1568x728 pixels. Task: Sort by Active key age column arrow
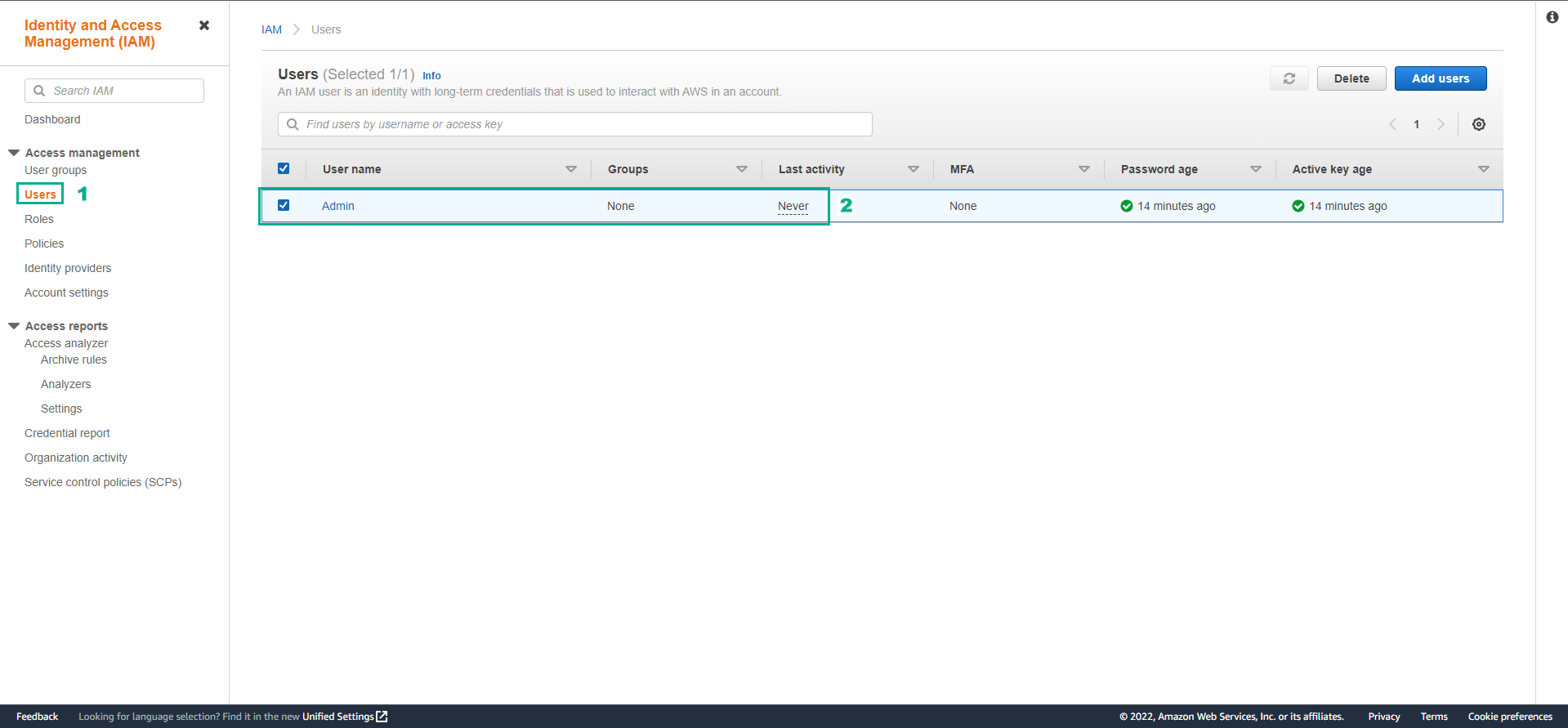coord(1484,169)
